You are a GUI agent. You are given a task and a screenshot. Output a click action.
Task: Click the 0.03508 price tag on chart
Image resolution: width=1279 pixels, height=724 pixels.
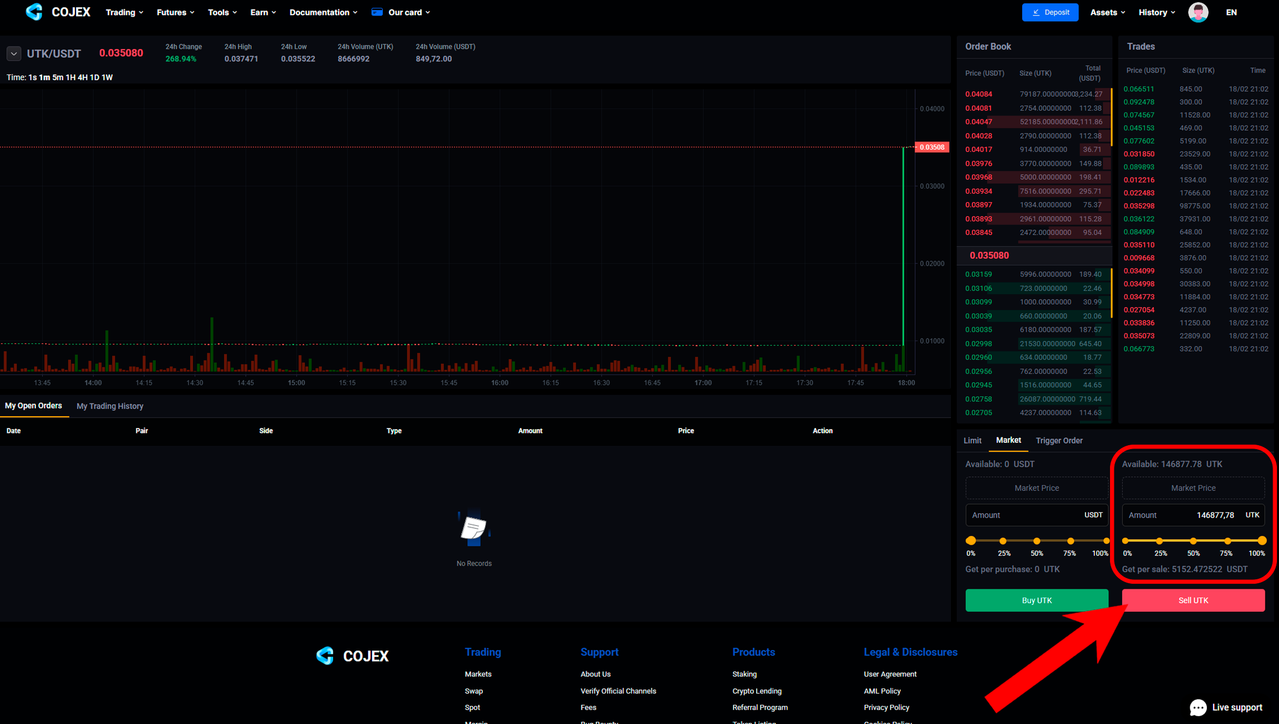(x=932, y=147)
